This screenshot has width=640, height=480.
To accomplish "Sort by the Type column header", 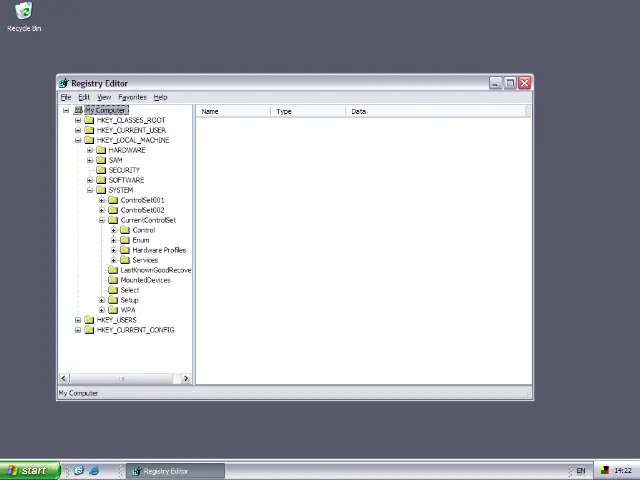I will [x=308, y=111].
